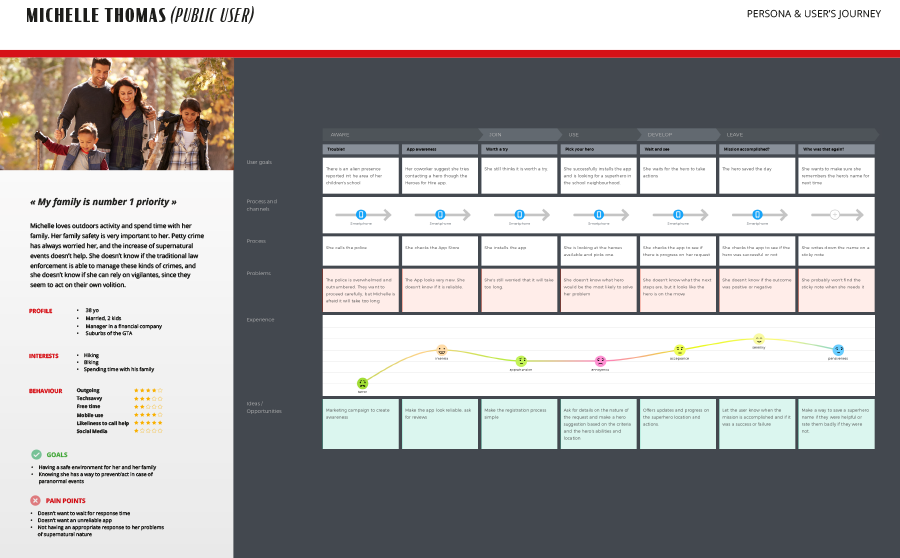Click the empty plus channel circle in last column
The image size is (900, 558).
(x=835, y=214)
